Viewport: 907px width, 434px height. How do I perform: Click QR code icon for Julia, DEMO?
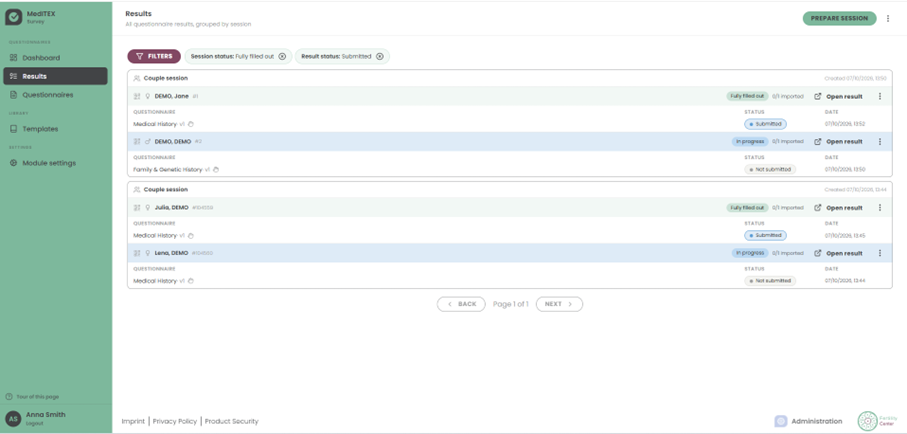137,208
